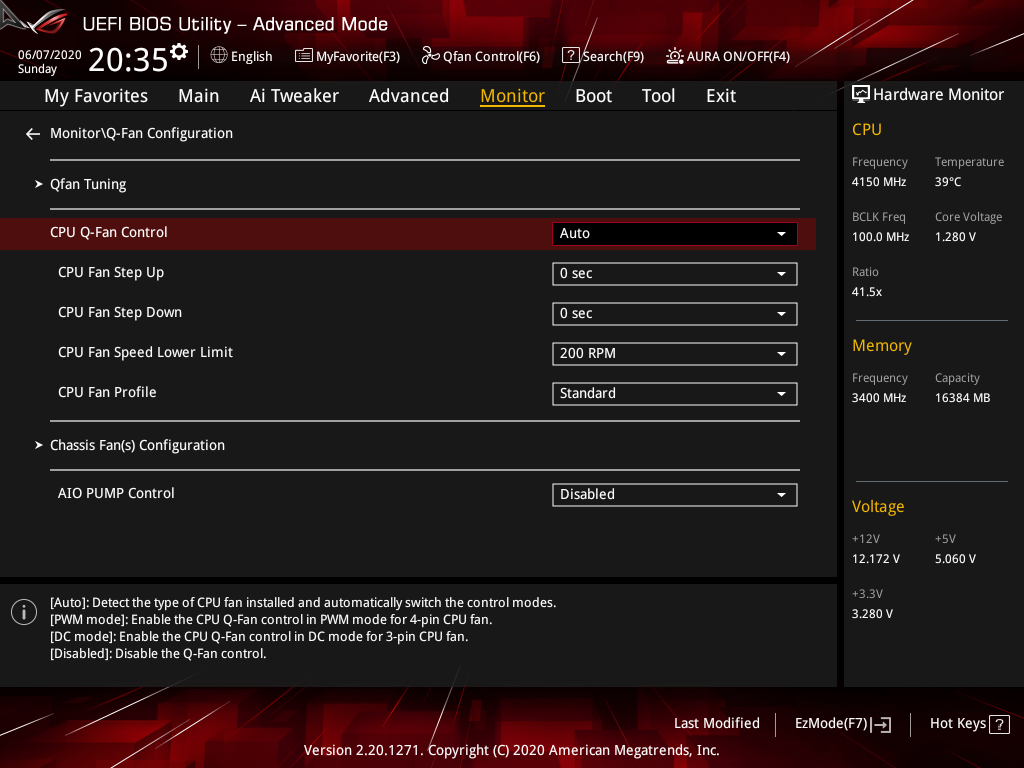Click the info circle icon in help panel
Viewport: 1024px width, 768px height.
point(24,612)
